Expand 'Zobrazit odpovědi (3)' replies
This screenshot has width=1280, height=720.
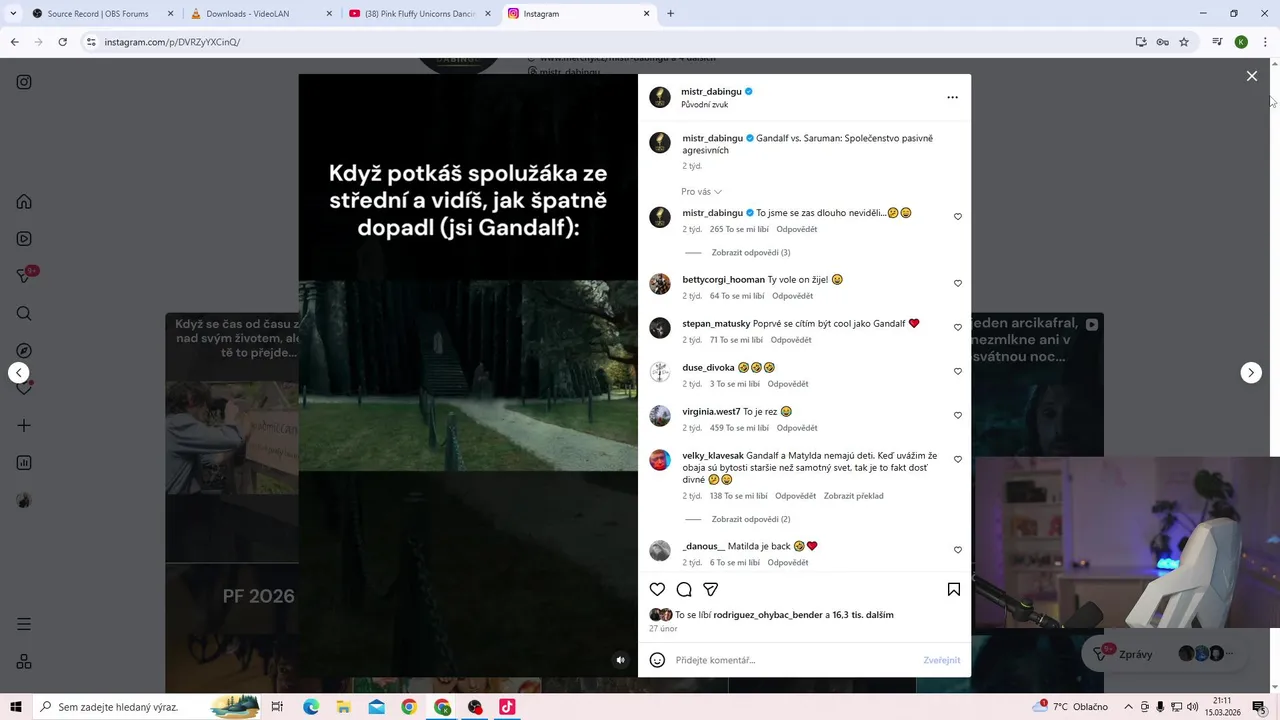[x=750, y=253]
